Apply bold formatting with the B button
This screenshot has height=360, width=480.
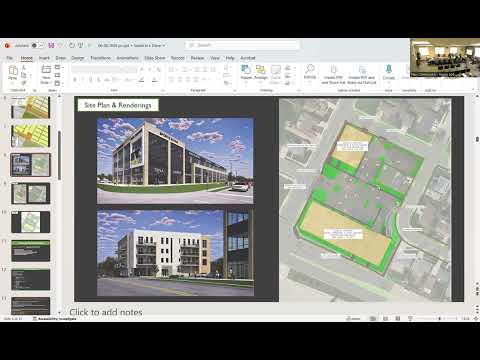click(x=75, y=80)
